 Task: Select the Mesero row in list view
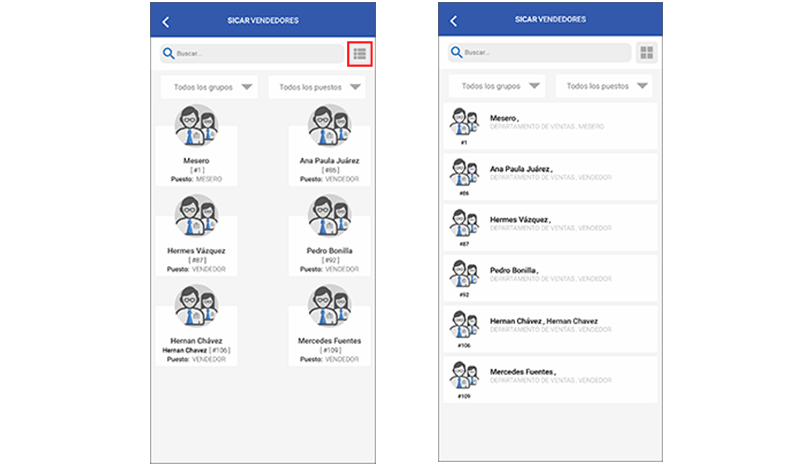(x=550, y=124)
